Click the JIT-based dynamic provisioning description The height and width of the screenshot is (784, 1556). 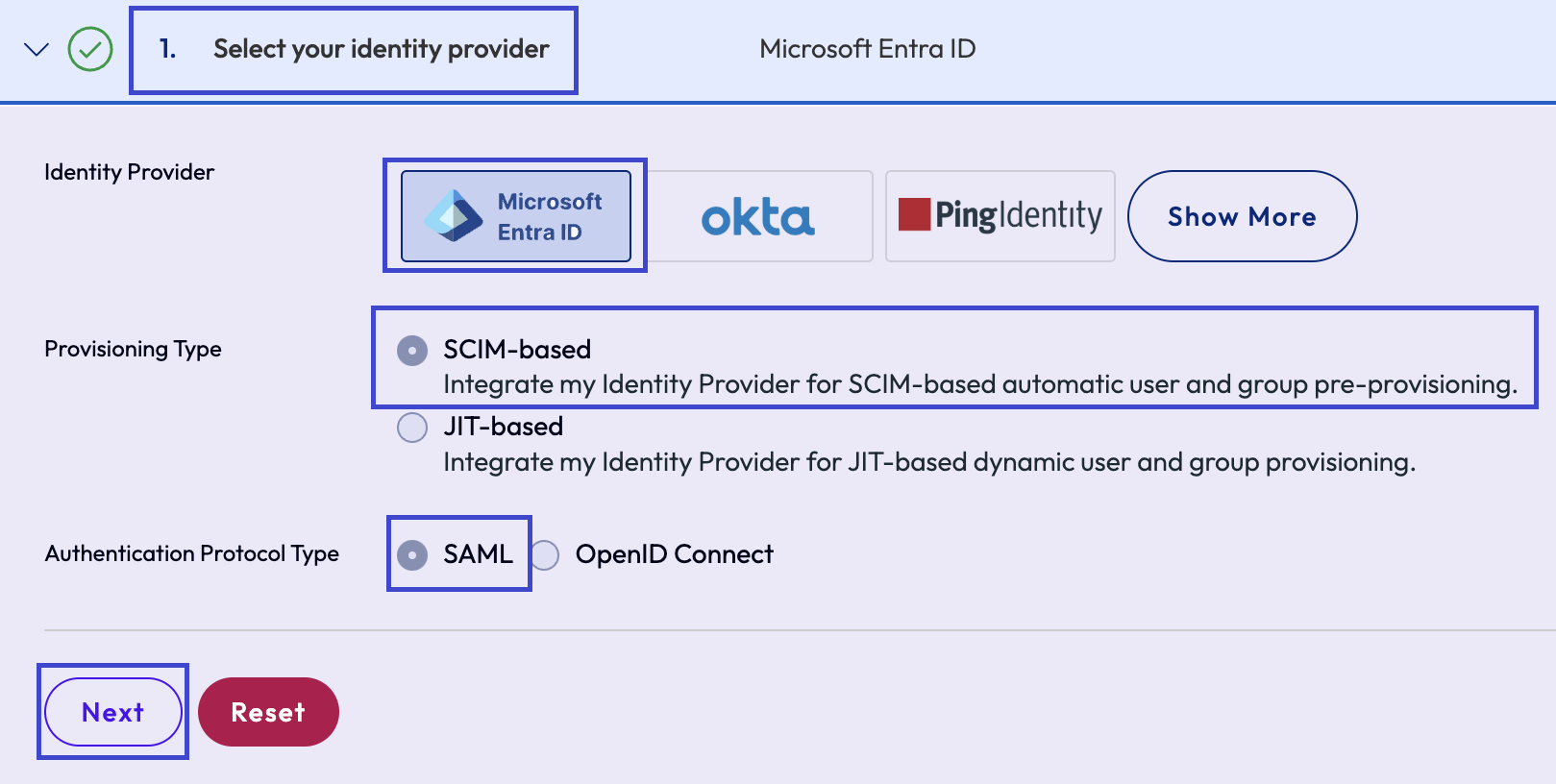[929, 462]
